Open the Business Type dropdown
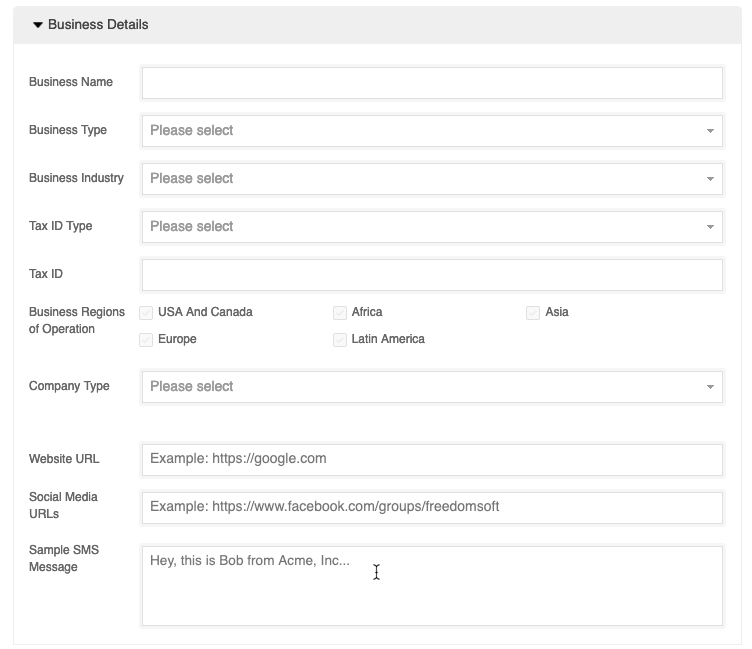 (432, 131)
